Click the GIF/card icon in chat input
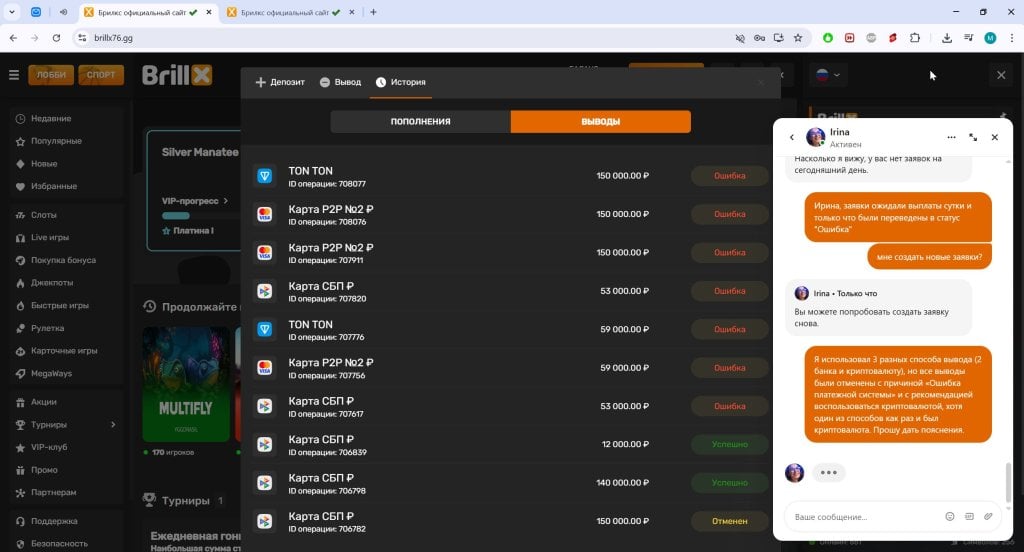1024x552 pixels. (x=969, y=517)
